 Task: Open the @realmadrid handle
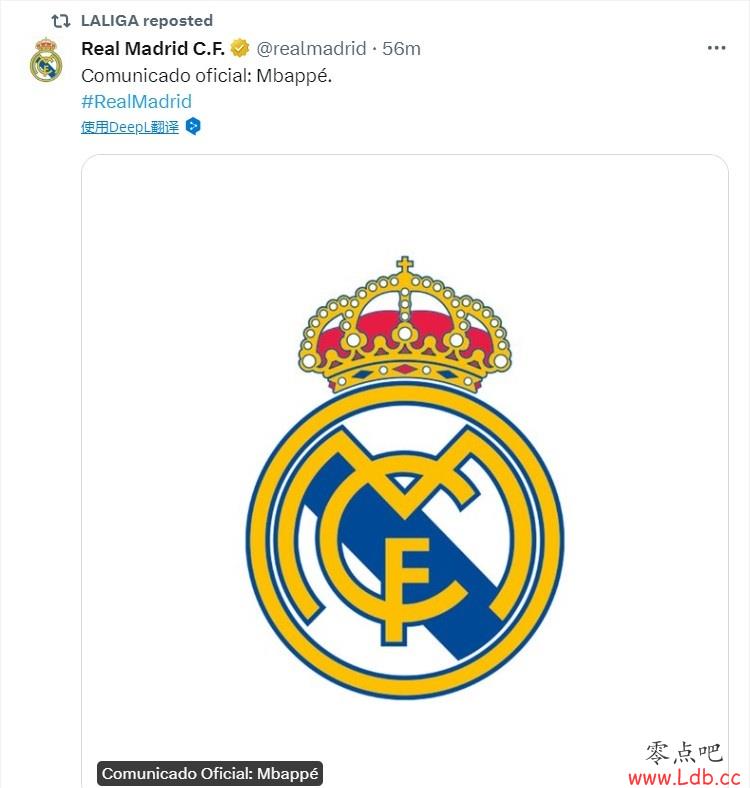(311, 49)
